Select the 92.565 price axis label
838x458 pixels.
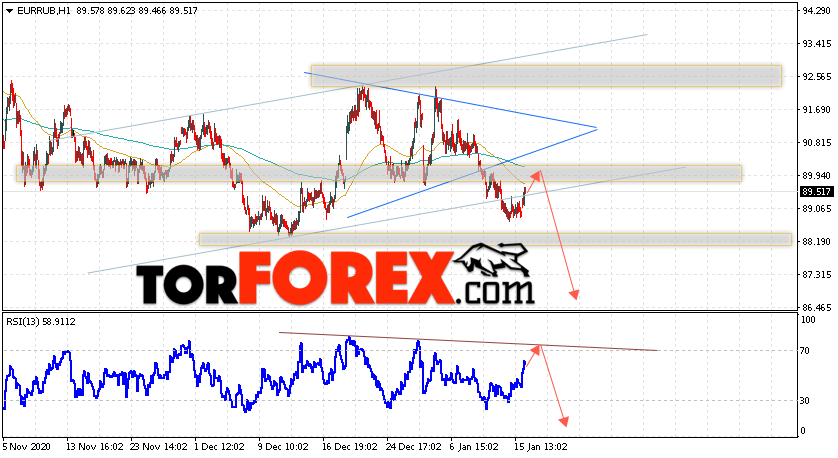tap(817, 76)
